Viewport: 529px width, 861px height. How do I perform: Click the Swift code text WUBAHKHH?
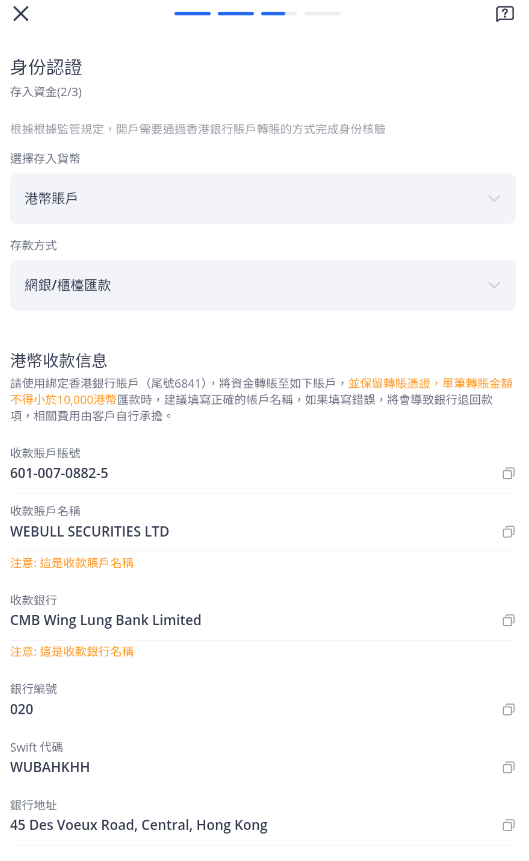tap(50, 767)
